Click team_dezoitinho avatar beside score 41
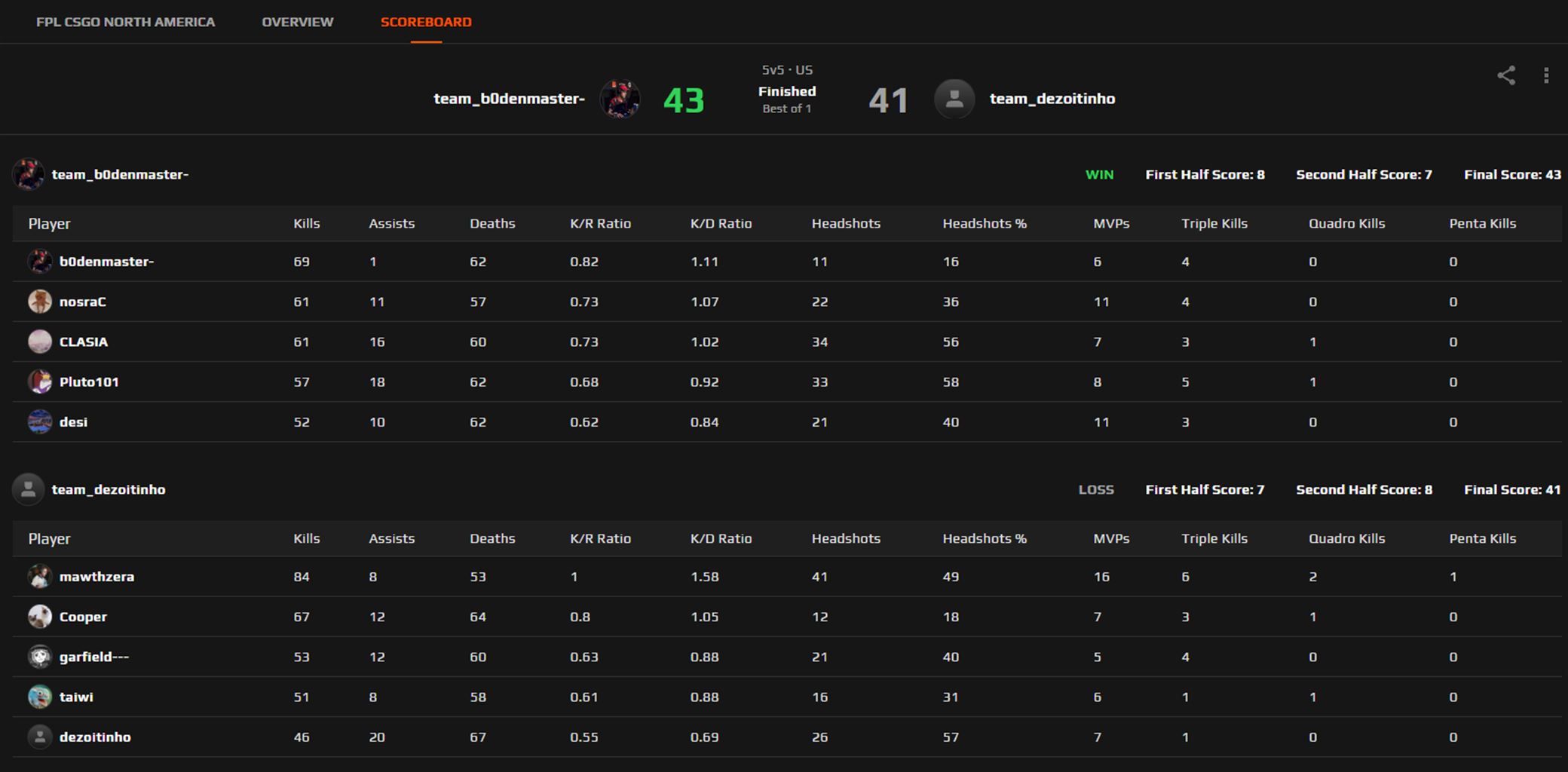 954,99
